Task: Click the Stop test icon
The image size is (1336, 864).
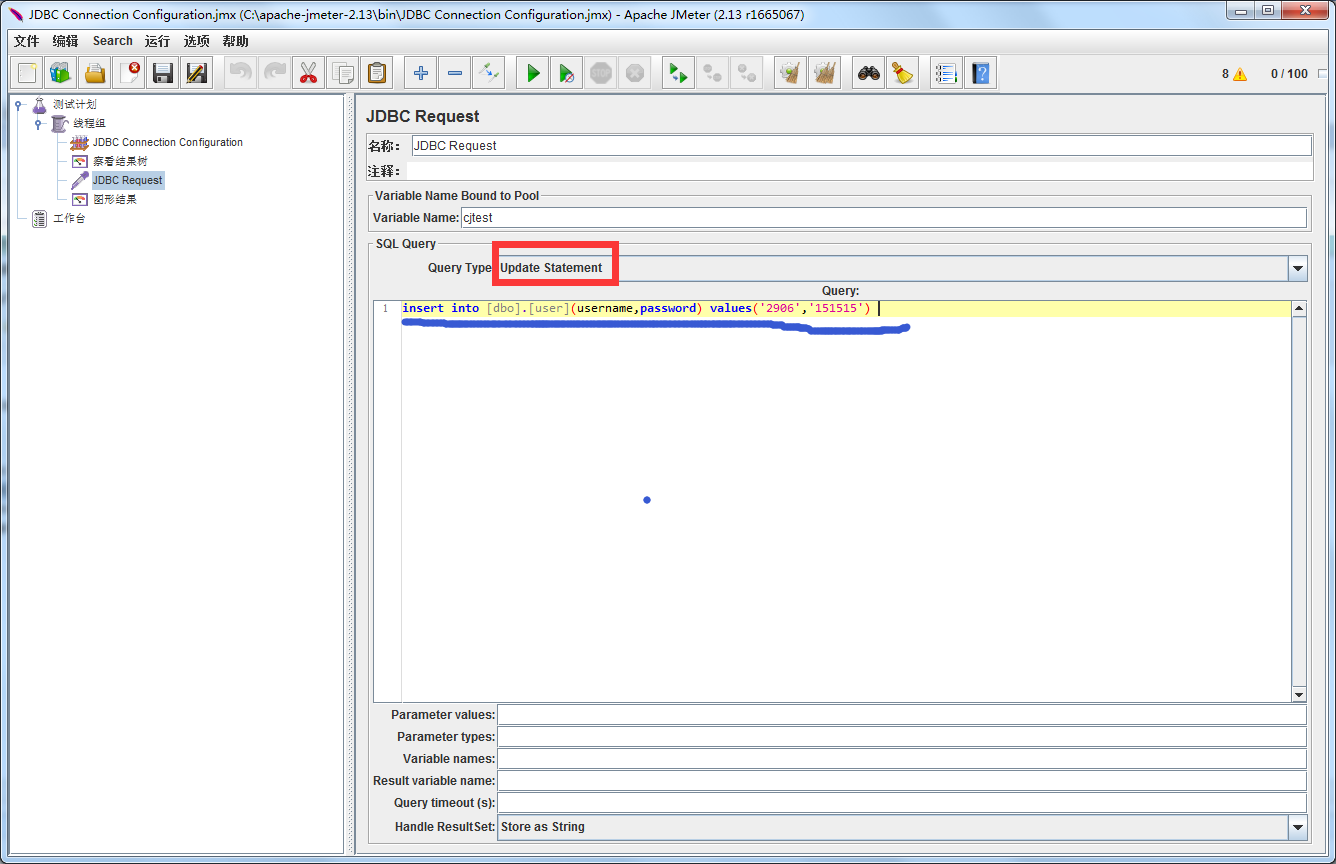Action: click(x=601, y=73)
